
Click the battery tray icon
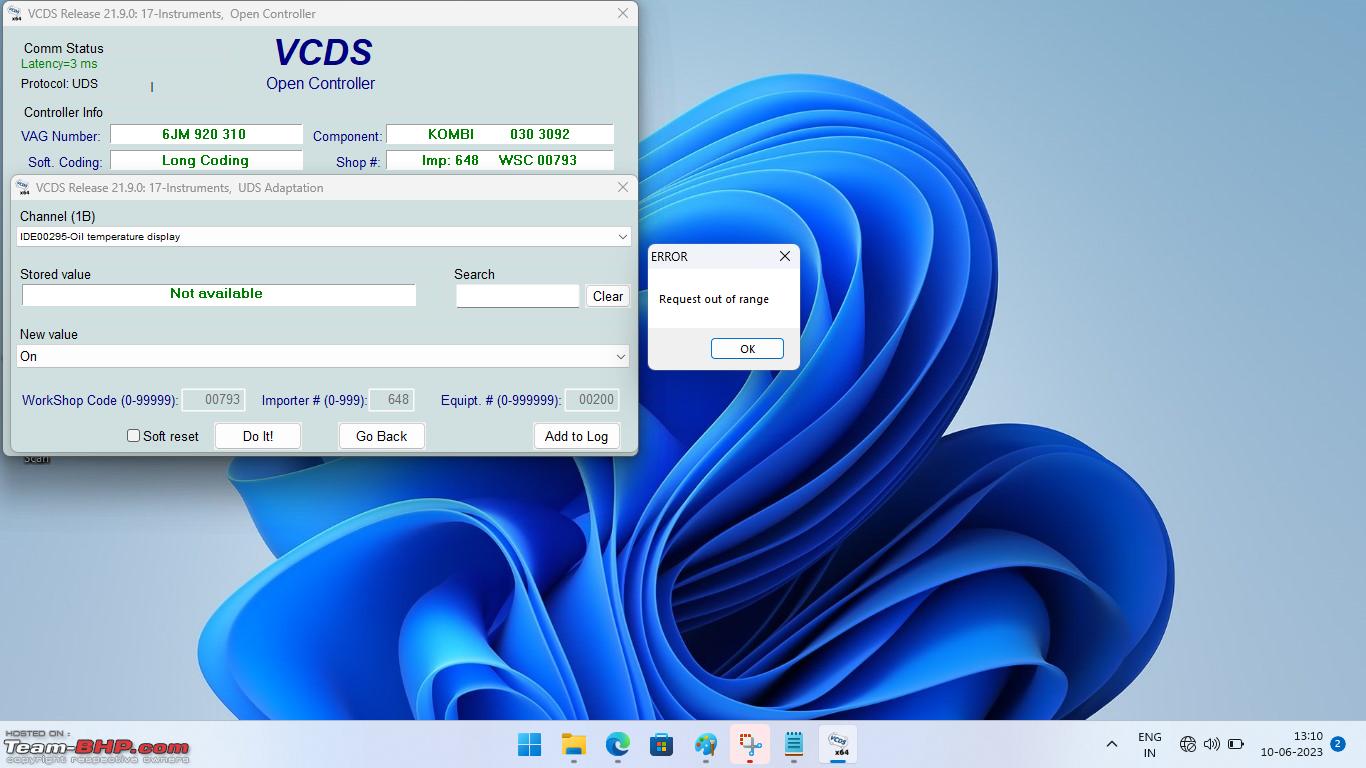[x=1236, y=744]
